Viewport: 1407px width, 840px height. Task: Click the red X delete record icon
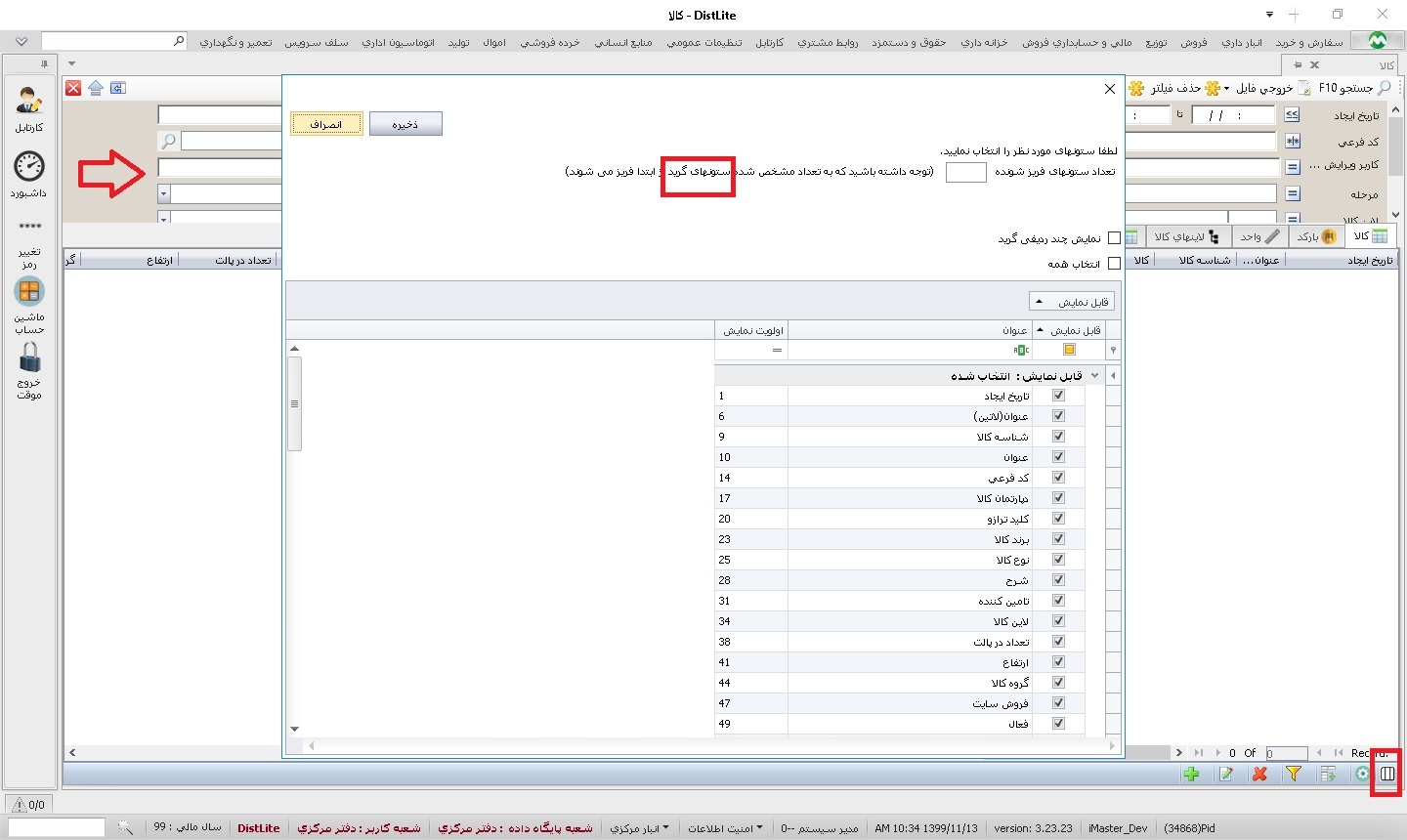point(1259,775)
